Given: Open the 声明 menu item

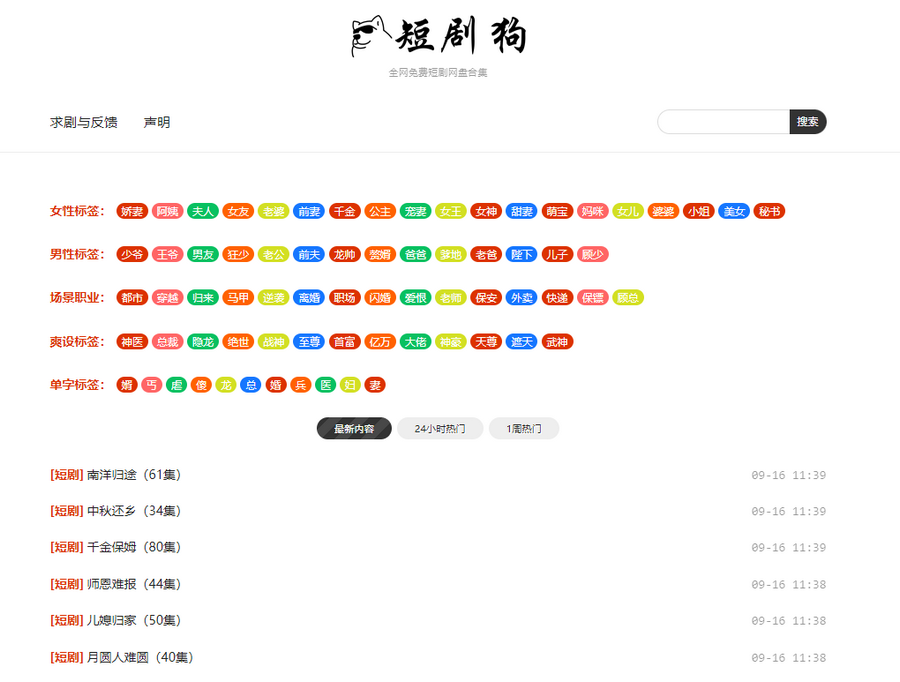Looking at the screenshot, I should pos(157,122).
